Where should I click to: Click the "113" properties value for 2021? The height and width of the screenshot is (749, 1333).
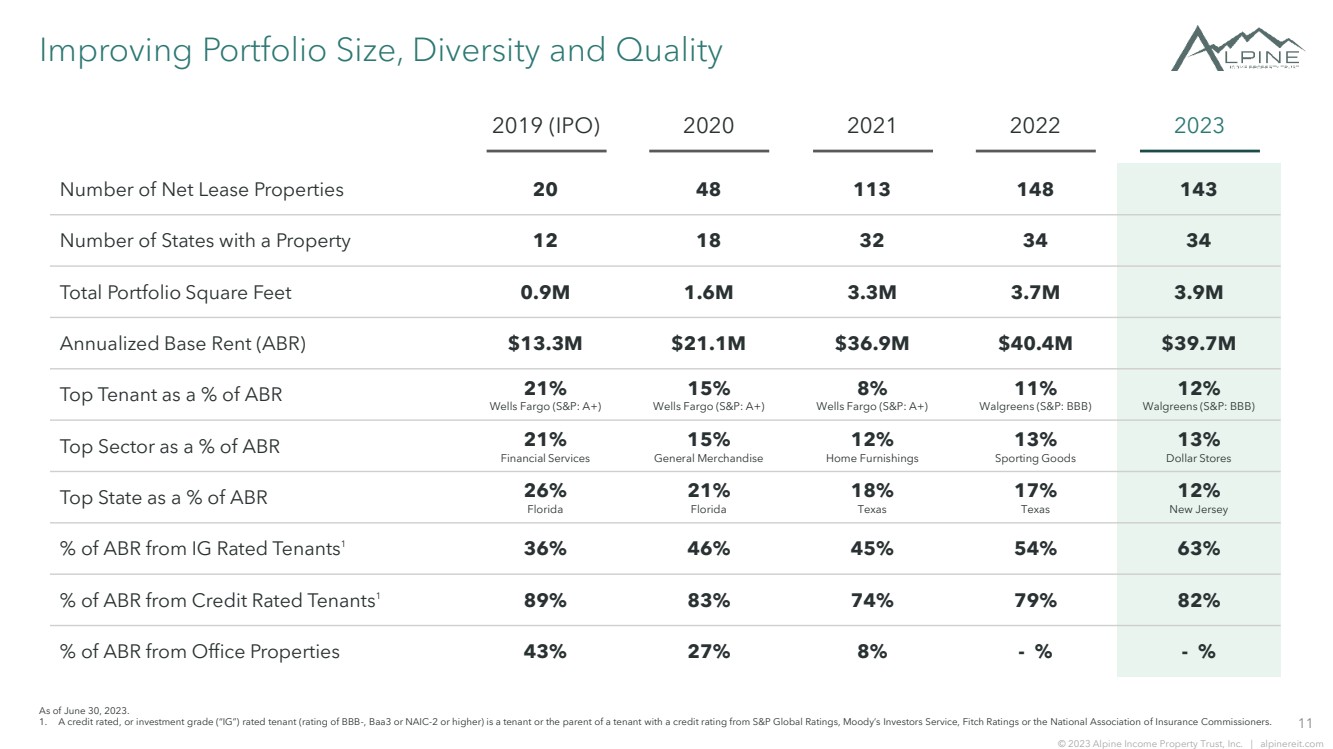click(x=872, y=189)
